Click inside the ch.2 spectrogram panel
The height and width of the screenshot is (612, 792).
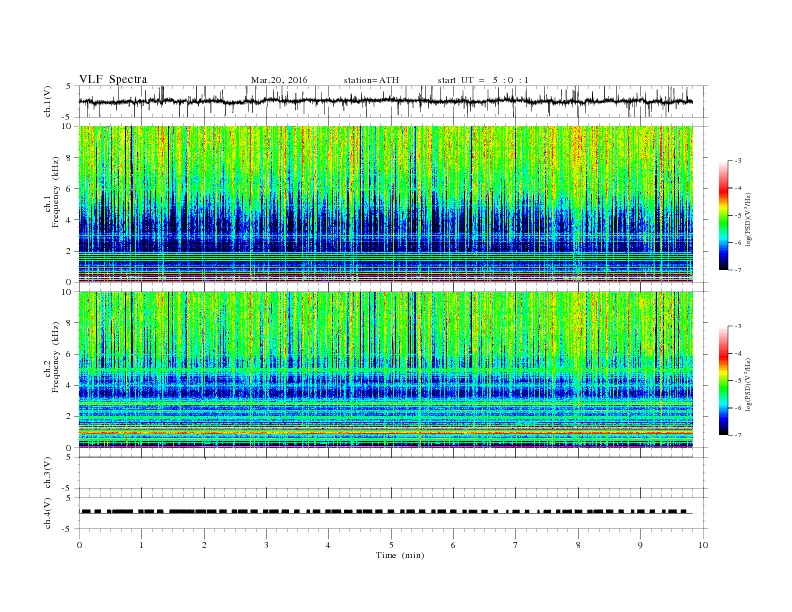tap(386, 370)
